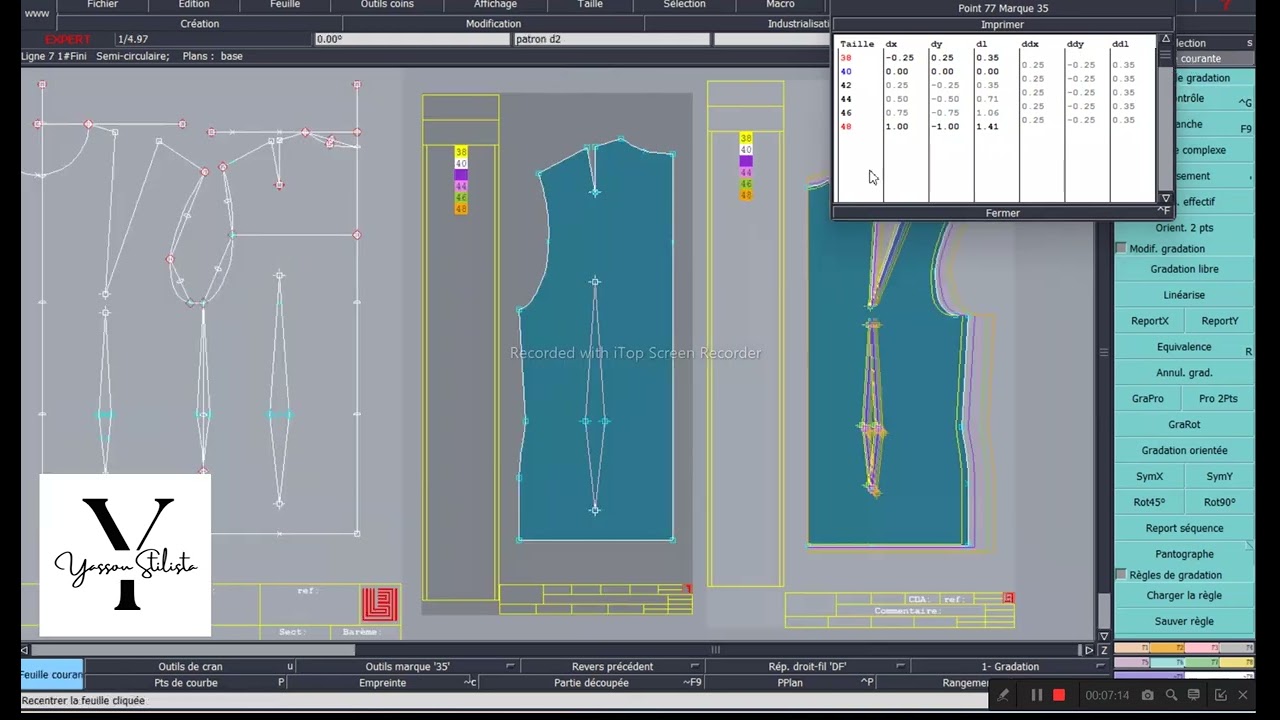1280x720 pixels.
Task: Click the 0.00° angle field
Action: pos(412,39)
